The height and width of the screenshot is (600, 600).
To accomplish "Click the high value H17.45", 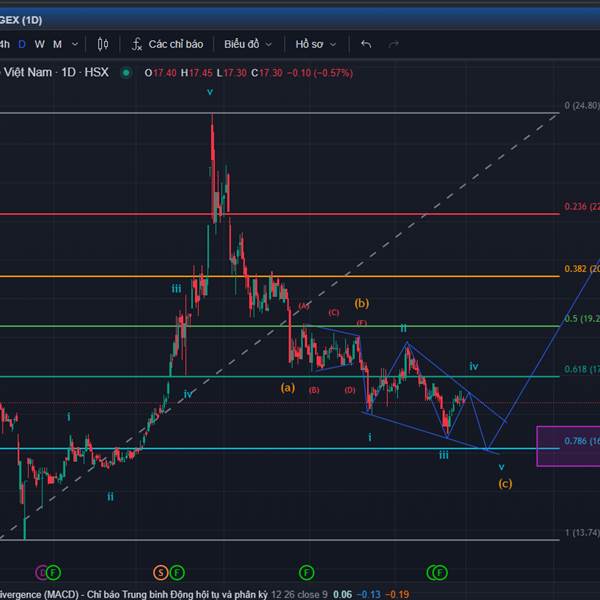I will pos(196,73).
